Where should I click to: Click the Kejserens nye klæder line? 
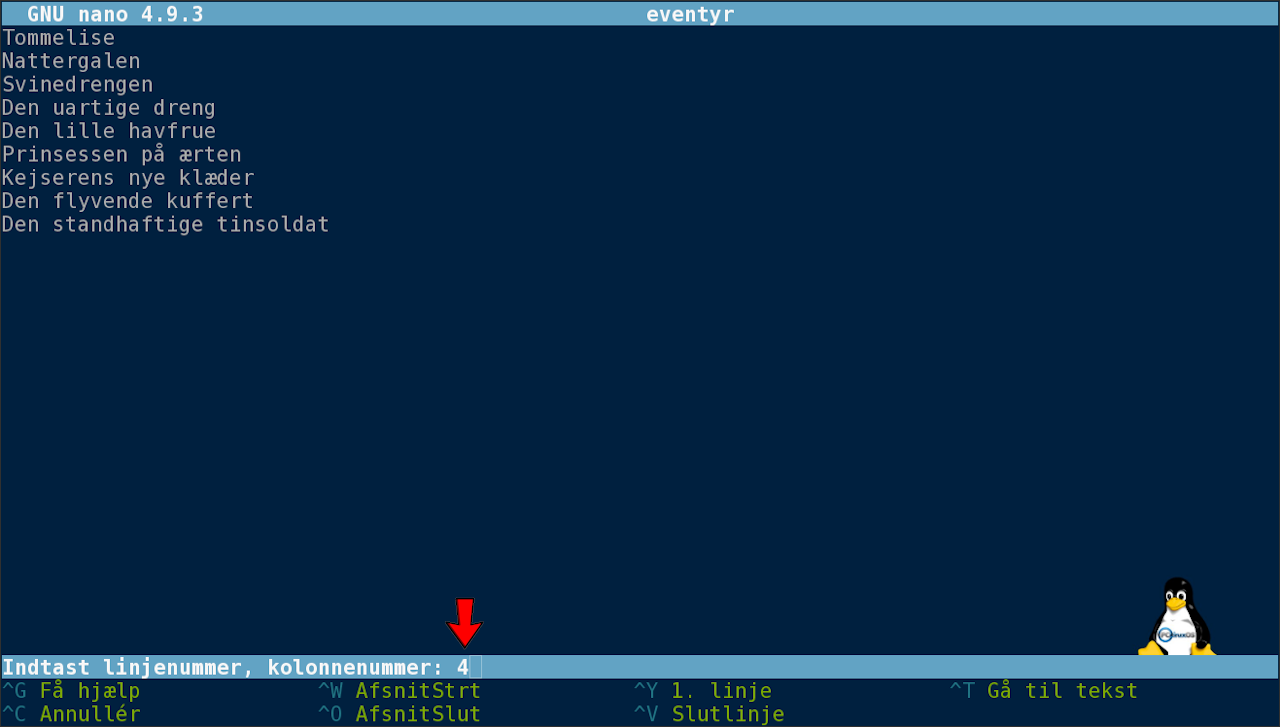coord(128,178)
